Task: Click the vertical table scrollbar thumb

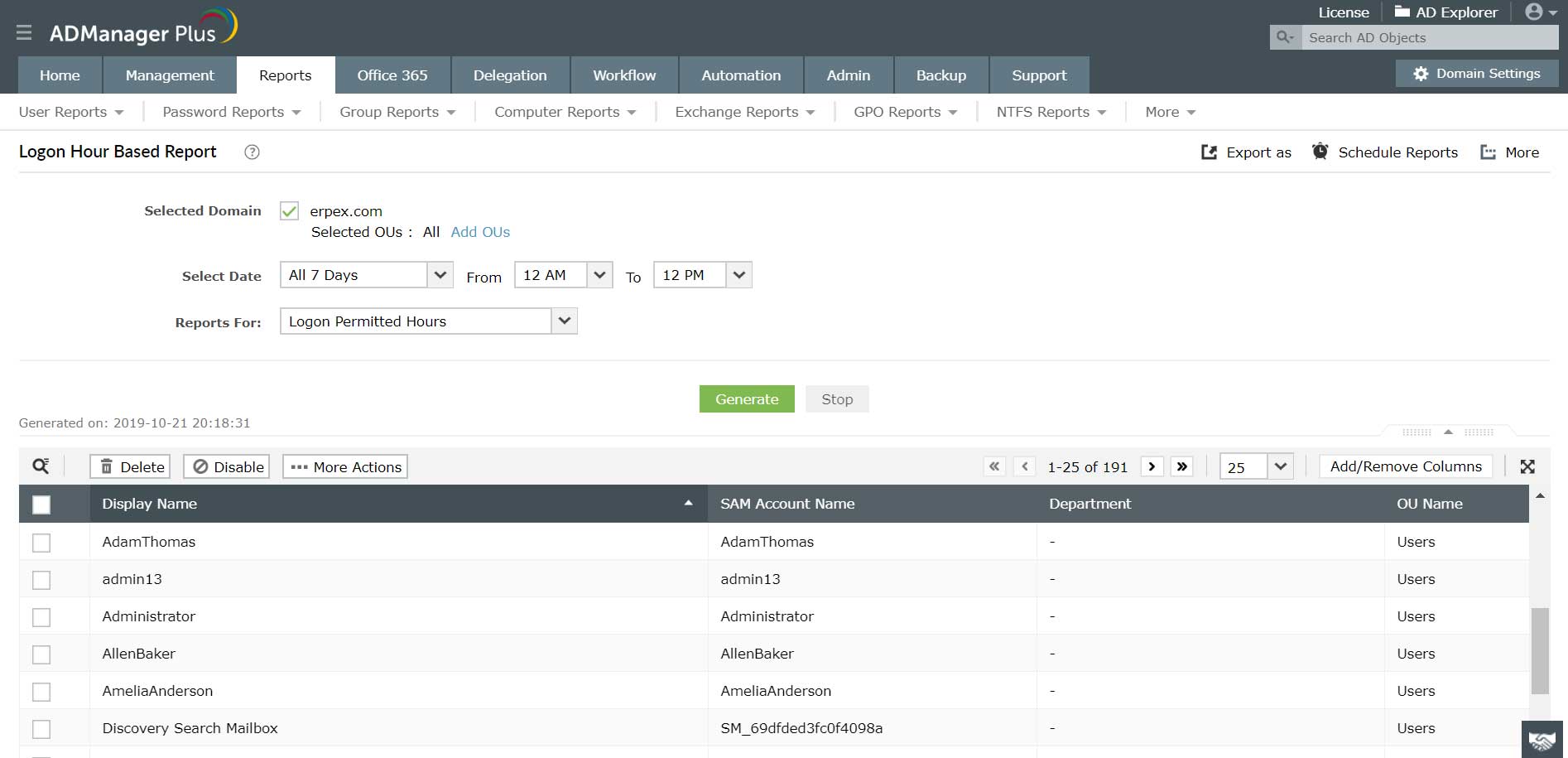Action: (x=1540, y=651)
